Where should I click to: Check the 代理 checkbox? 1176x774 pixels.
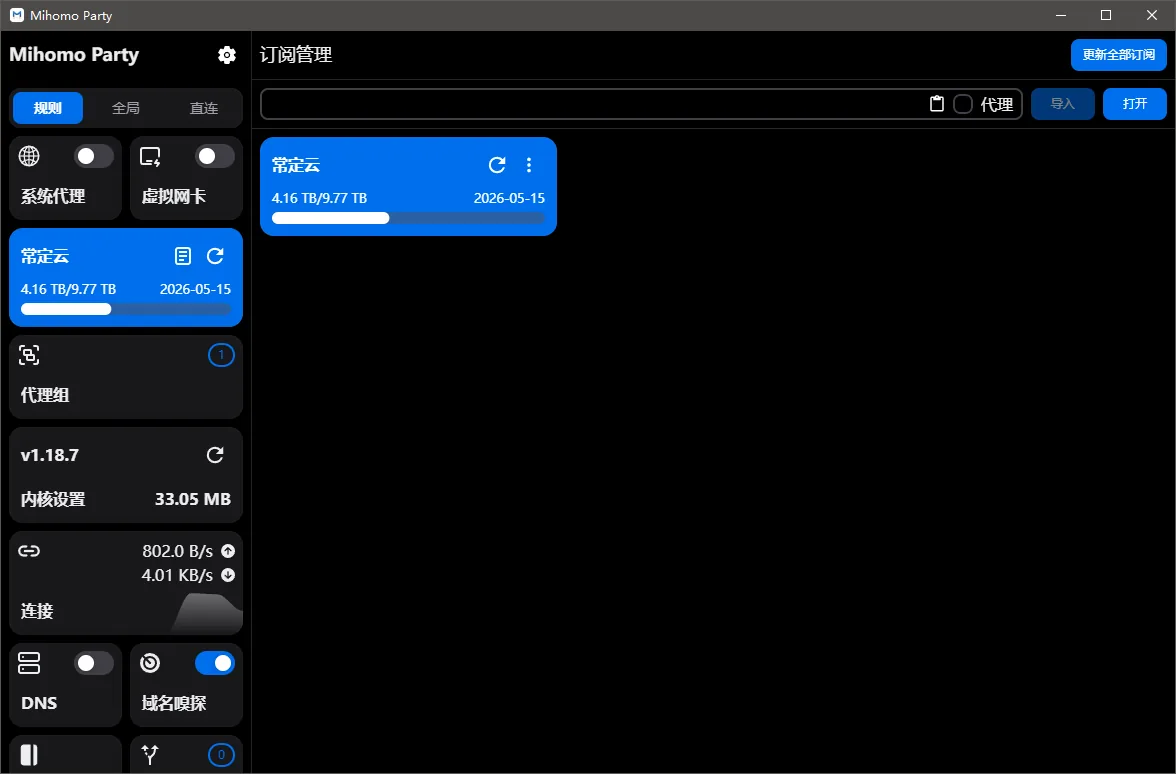click(x=963, y=104)
